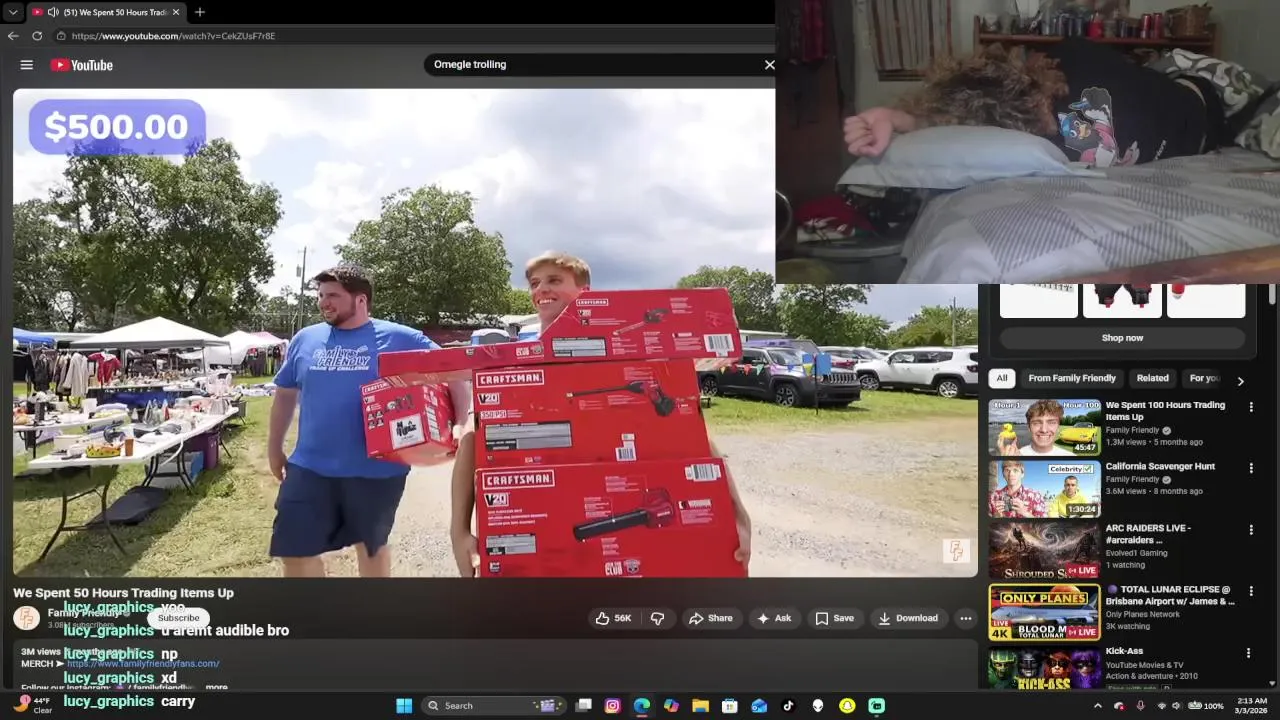Reload the page with the refresh icon
The width and height of the screenshot is (1280, 720).
click(x=37, y=36)
